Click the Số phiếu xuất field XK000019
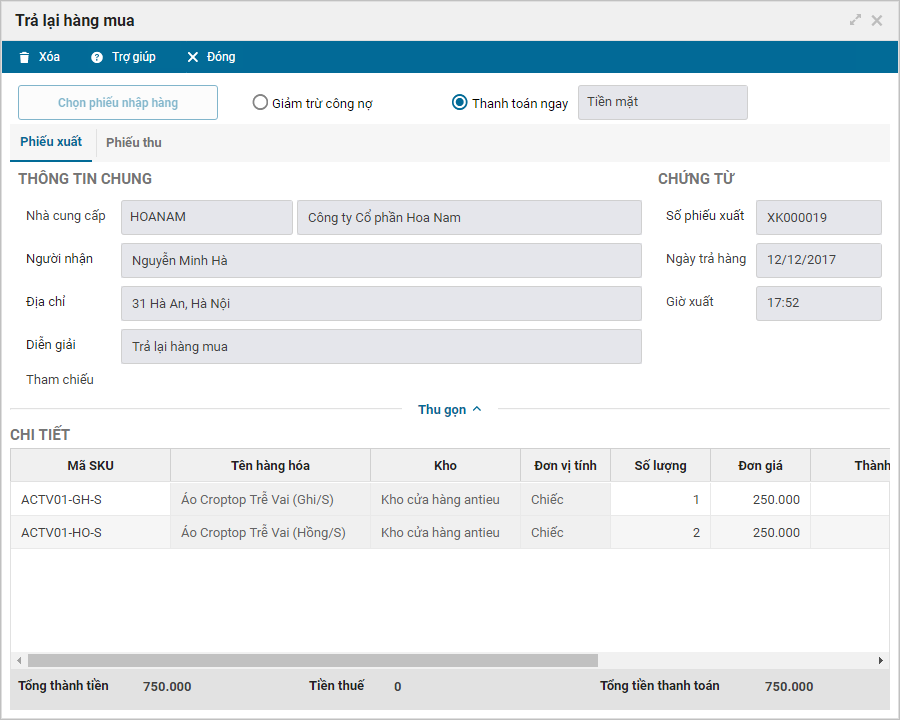Image resolution: width=900 pixels, height=720 pixels. click(x=818, y=217)
